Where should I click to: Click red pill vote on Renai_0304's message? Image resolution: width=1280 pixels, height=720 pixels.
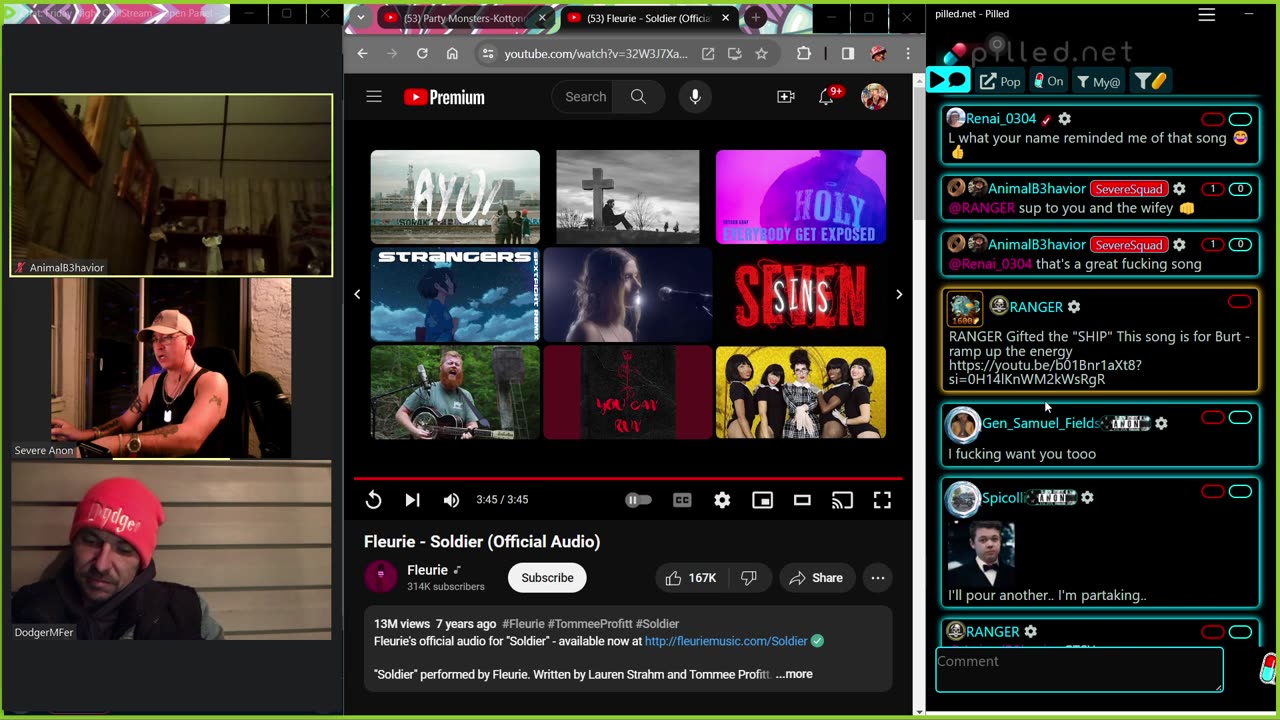(x=1213, y=119)
